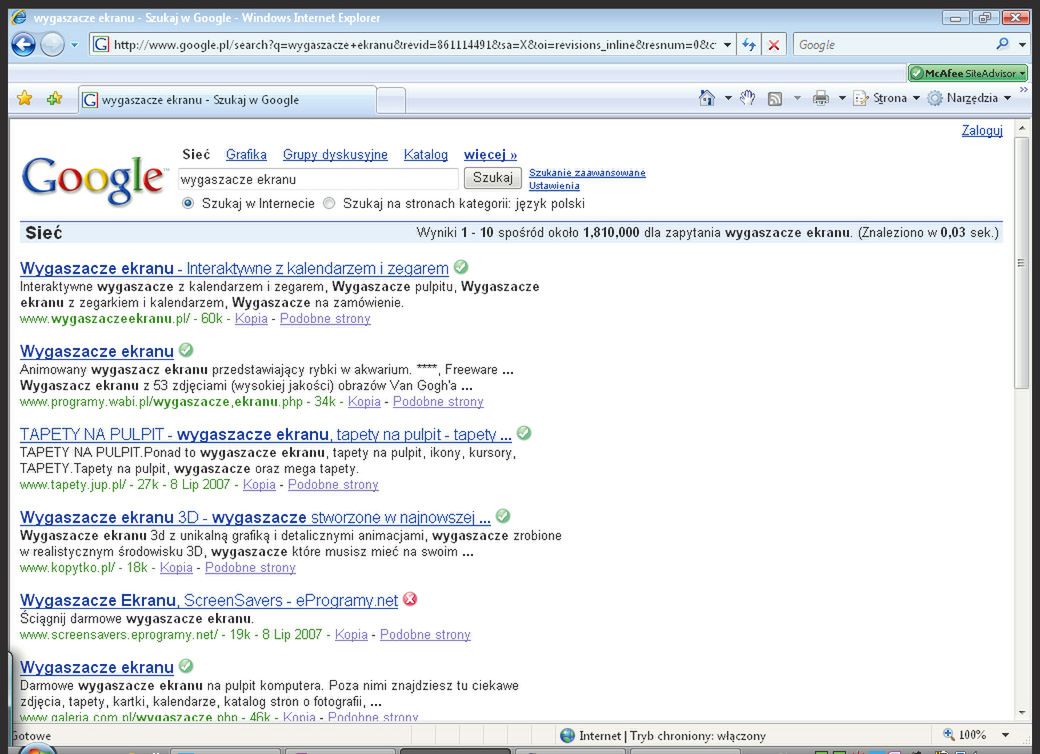Viewport: 1040px width, 754px height.
Task: Click the zoom magnifier 100% control
Action: [x=965, y=735]
